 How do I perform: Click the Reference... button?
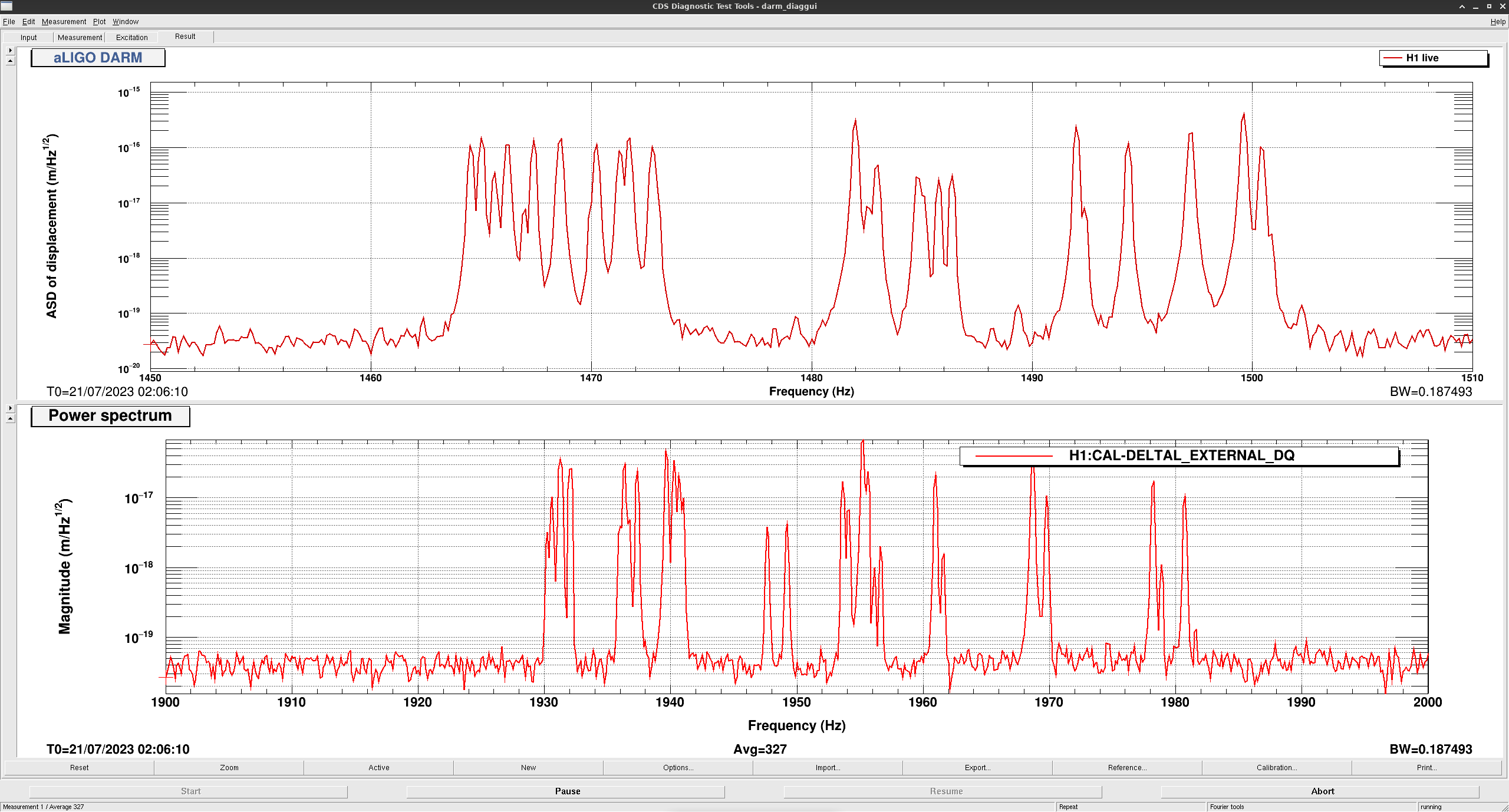[x=1127, y=767]
